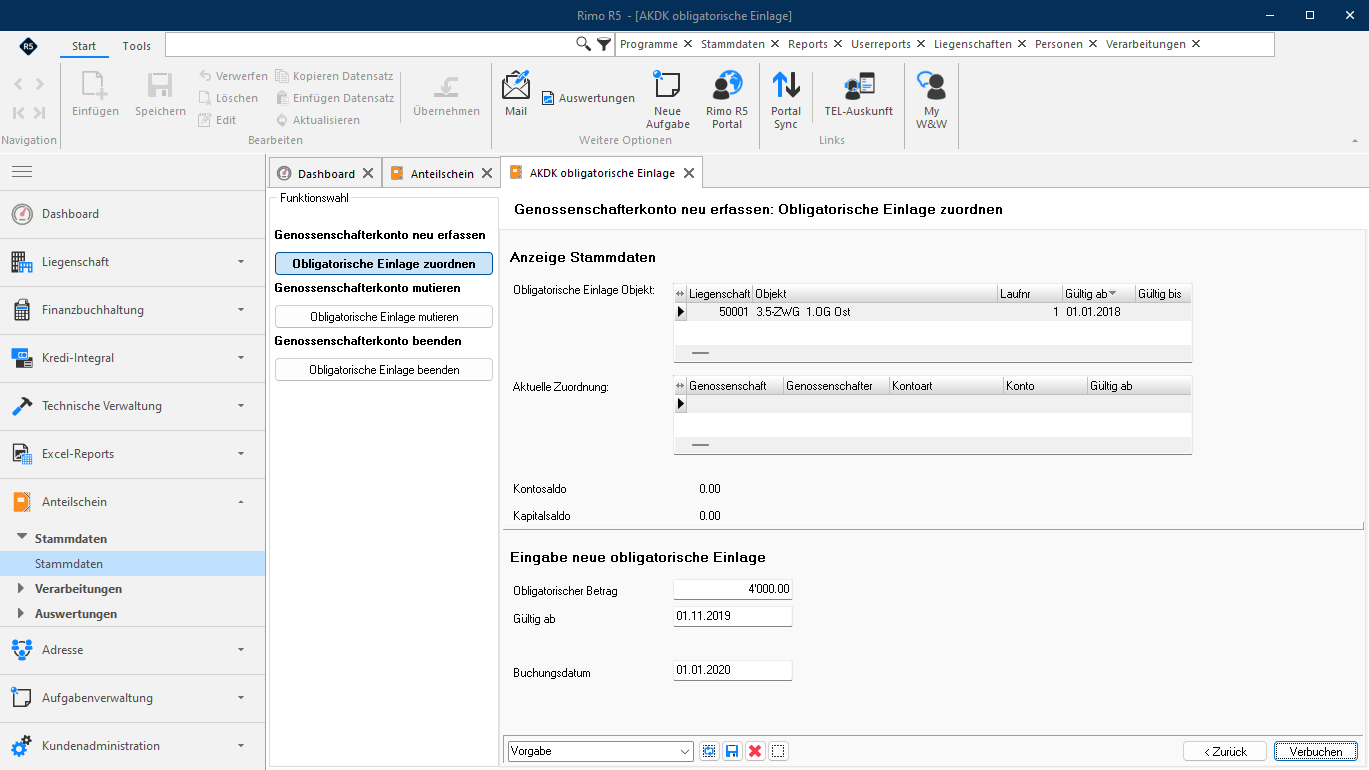This screenshot has width=1369, height=770.
Task: Switch to the Tools ribbon tab
Action: 137,46
